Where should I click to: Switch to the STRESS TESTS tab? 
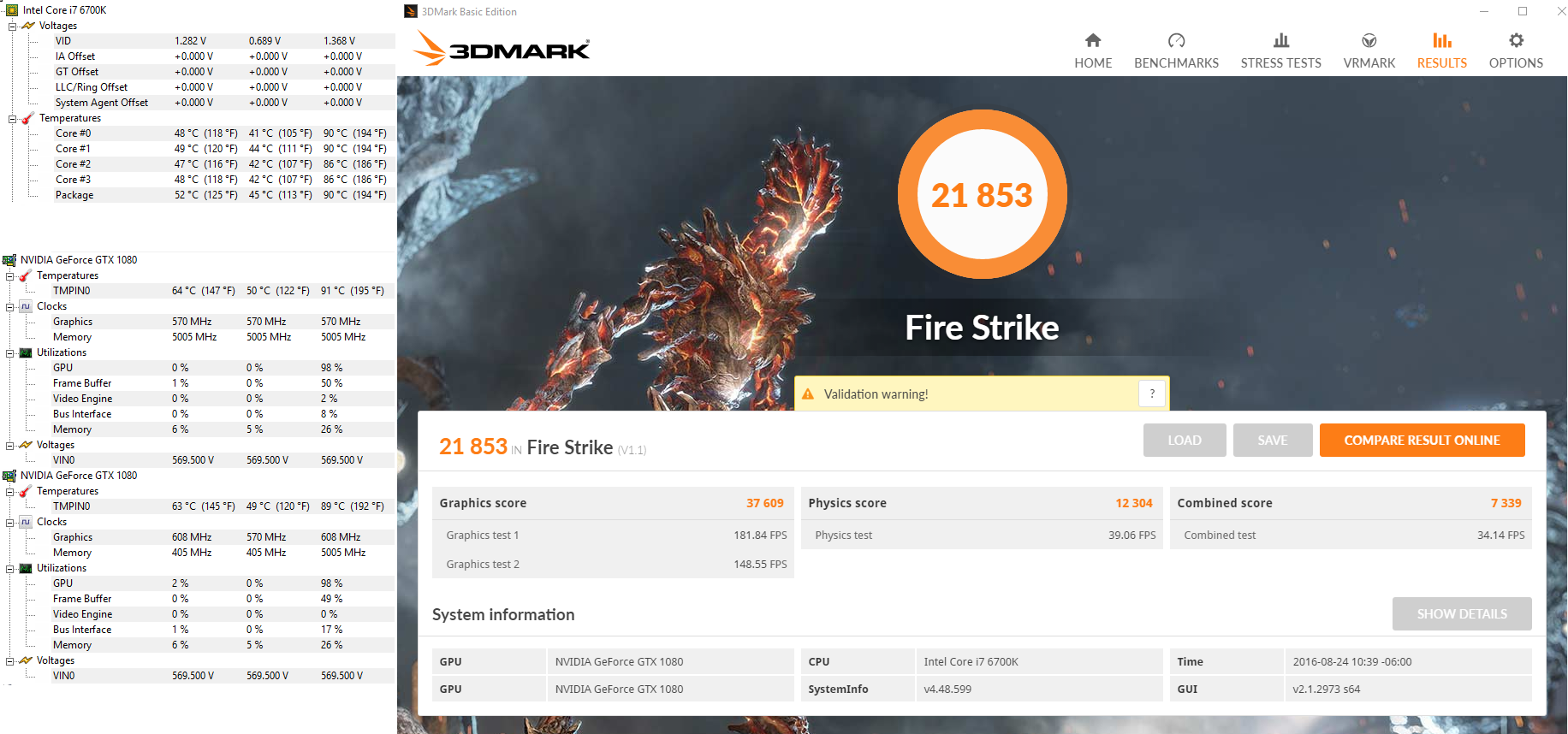[1280, 50]
